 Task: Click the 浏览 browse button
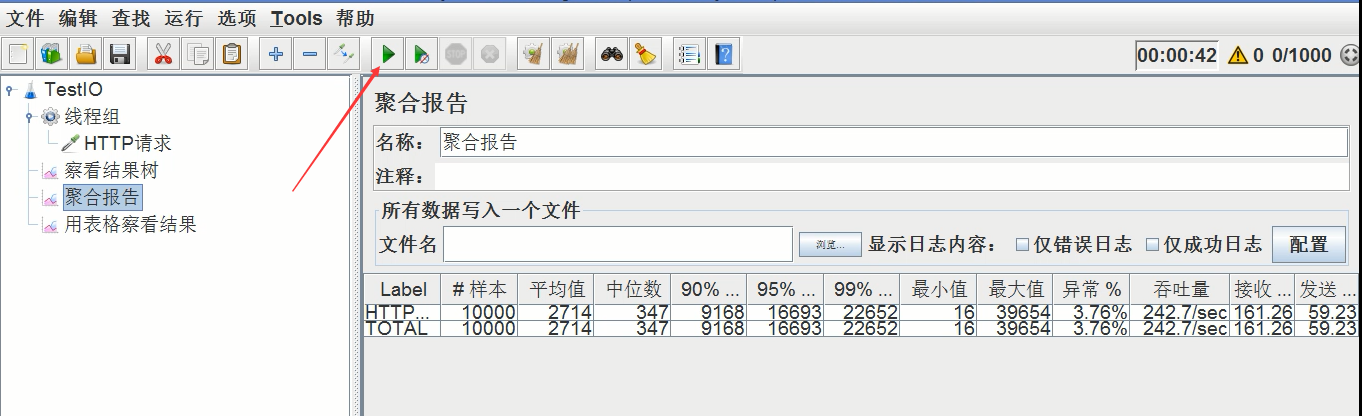click(830, 244)
